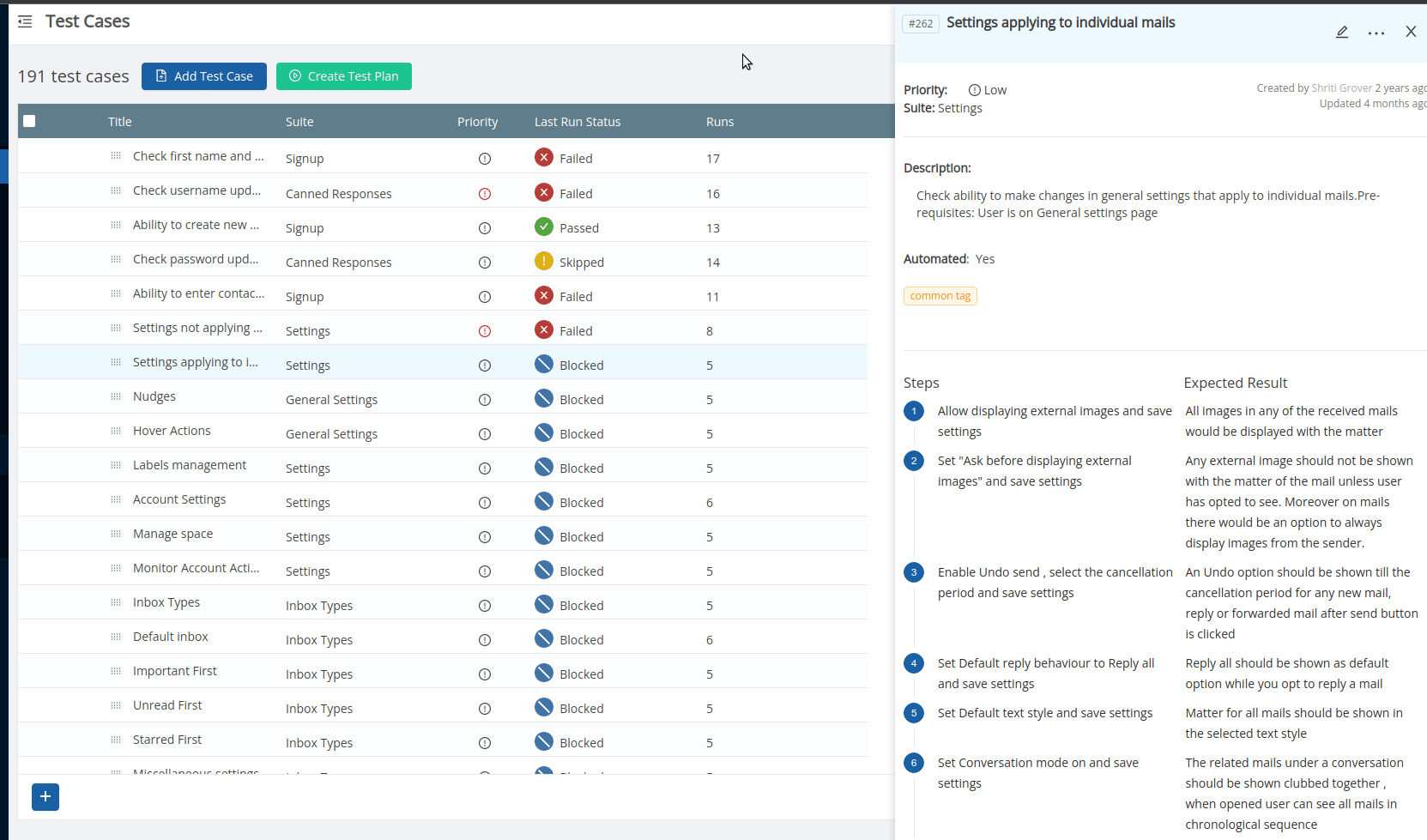Click step 3 number badge in Steps
The width and height of the screenshot is (1427, 840).
tap(914, 572)
